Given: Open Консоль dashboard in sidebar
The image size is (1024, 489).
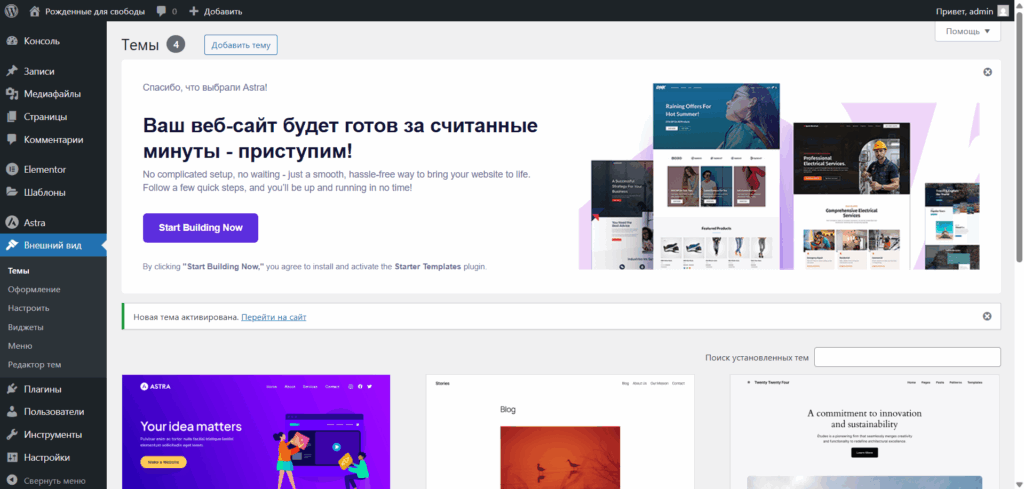Looking at the screenshot, I should (x=41, y=41).
